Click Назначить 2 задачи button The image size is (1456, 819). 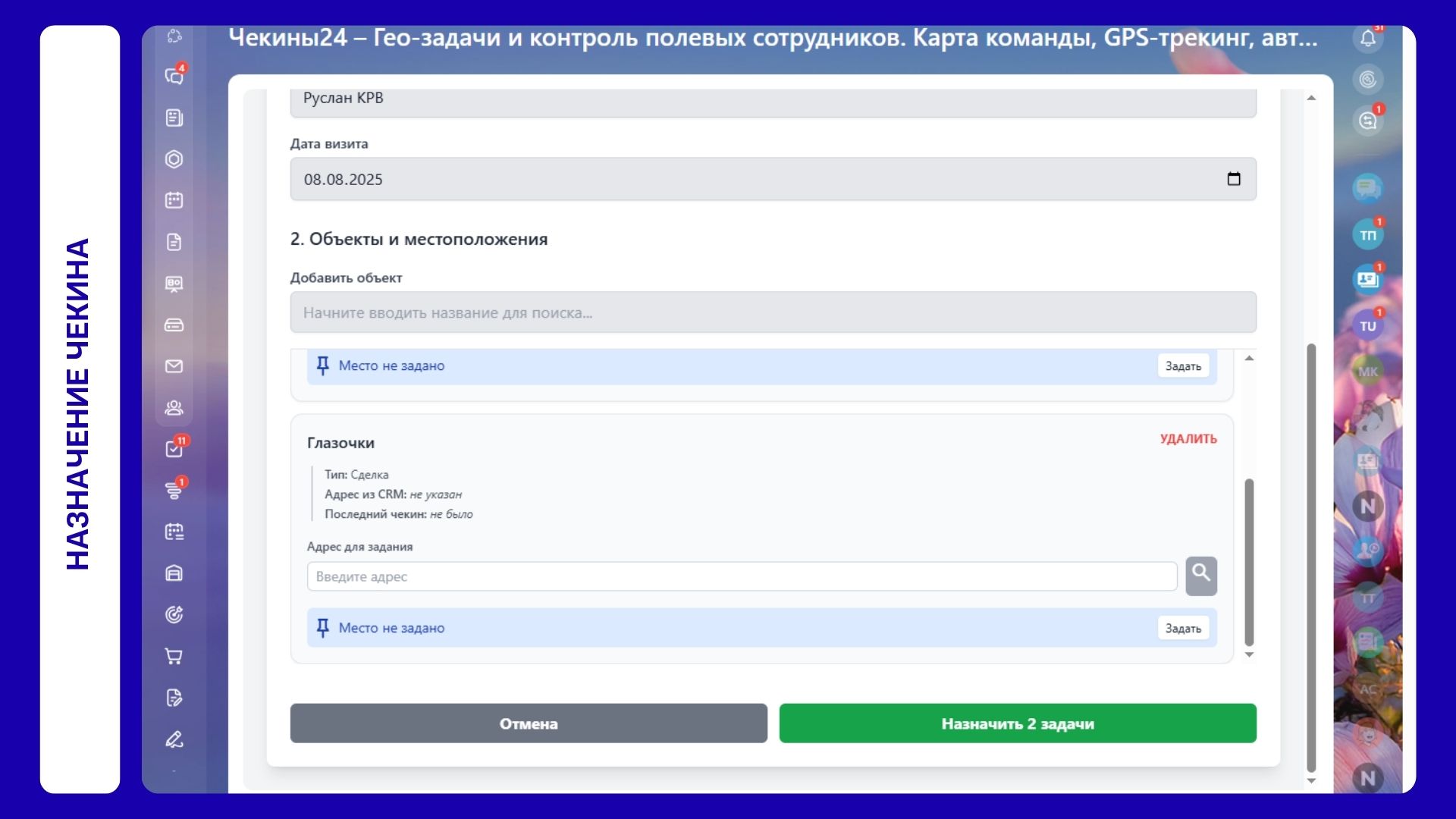tap(1018, 723)
